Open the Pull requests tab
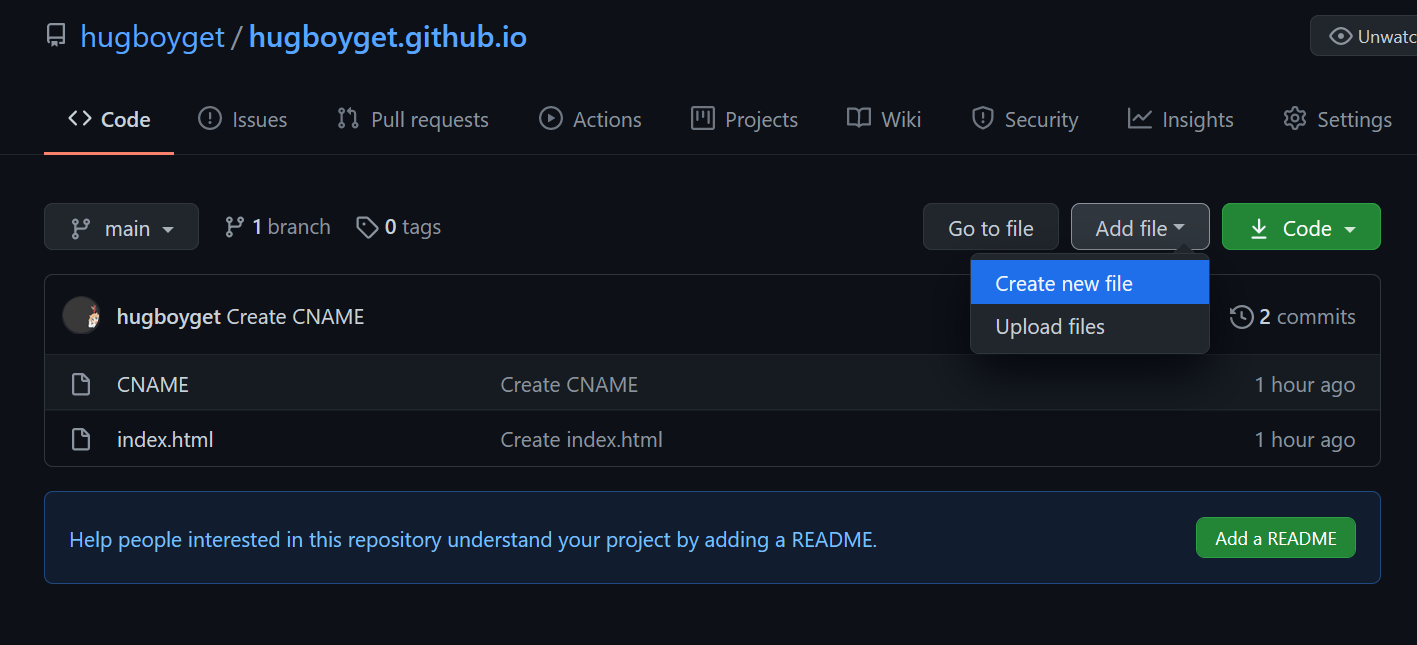Viewport: 1417px width, 645px height. click(x=413, y=119)
